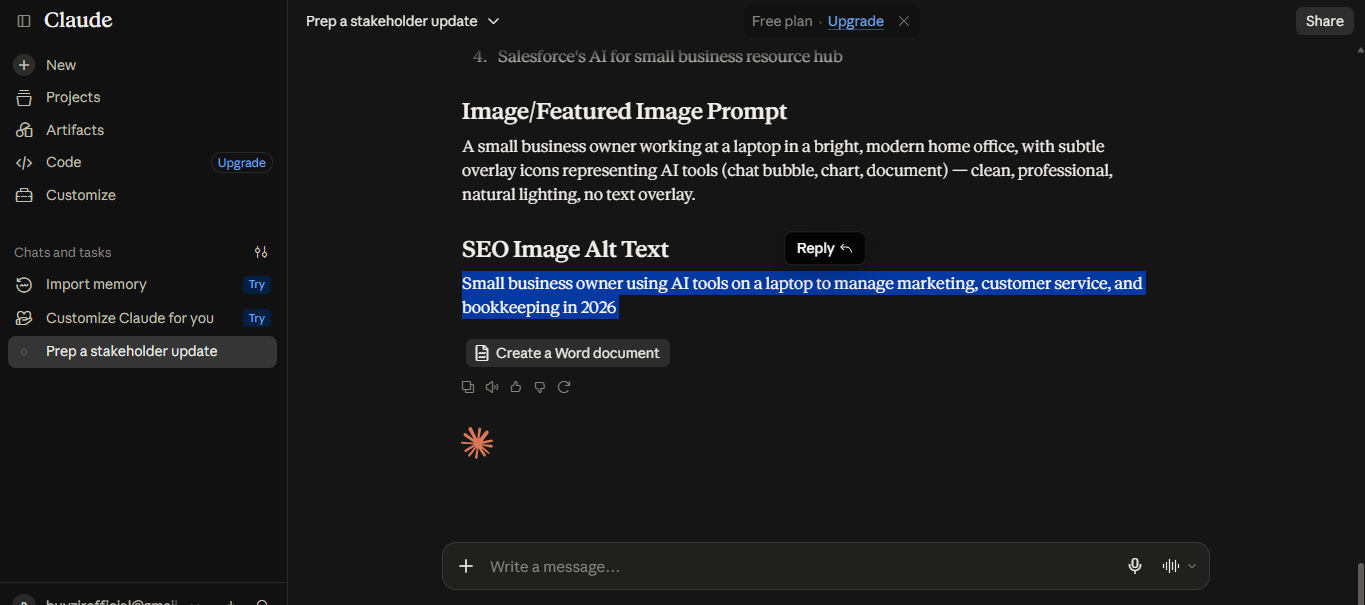The height and width of the screenshot is (605, 1365).
Task: Click the Upgrade link in the Free plan banner
Action: pos(856,21)
